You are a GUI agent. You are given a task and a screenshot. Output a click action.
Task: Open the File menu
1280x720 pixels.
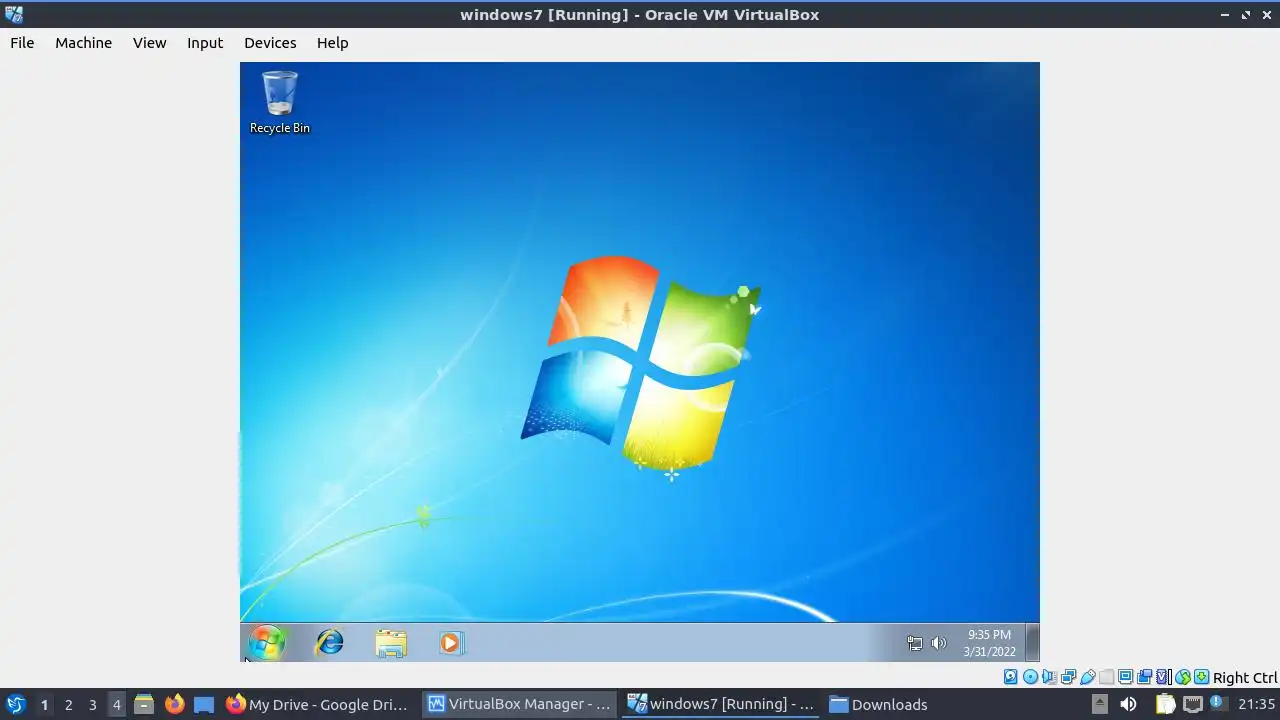click(22, 42)
